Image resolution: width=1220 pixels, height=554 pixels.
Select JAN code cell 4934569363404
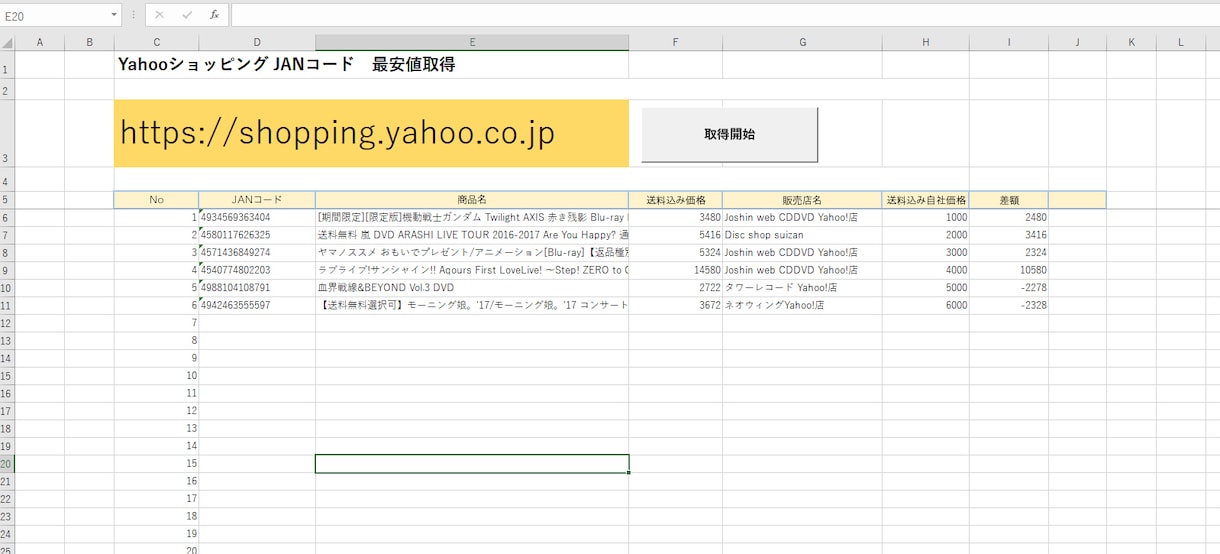tap(257, 217)
